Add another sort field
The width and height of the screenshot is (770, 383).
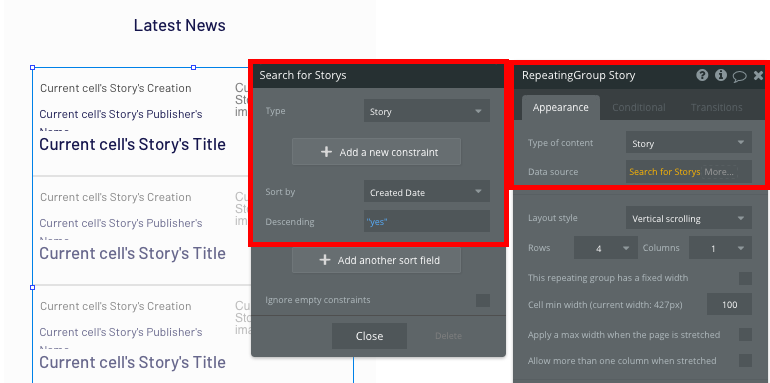tap(376, 260)
